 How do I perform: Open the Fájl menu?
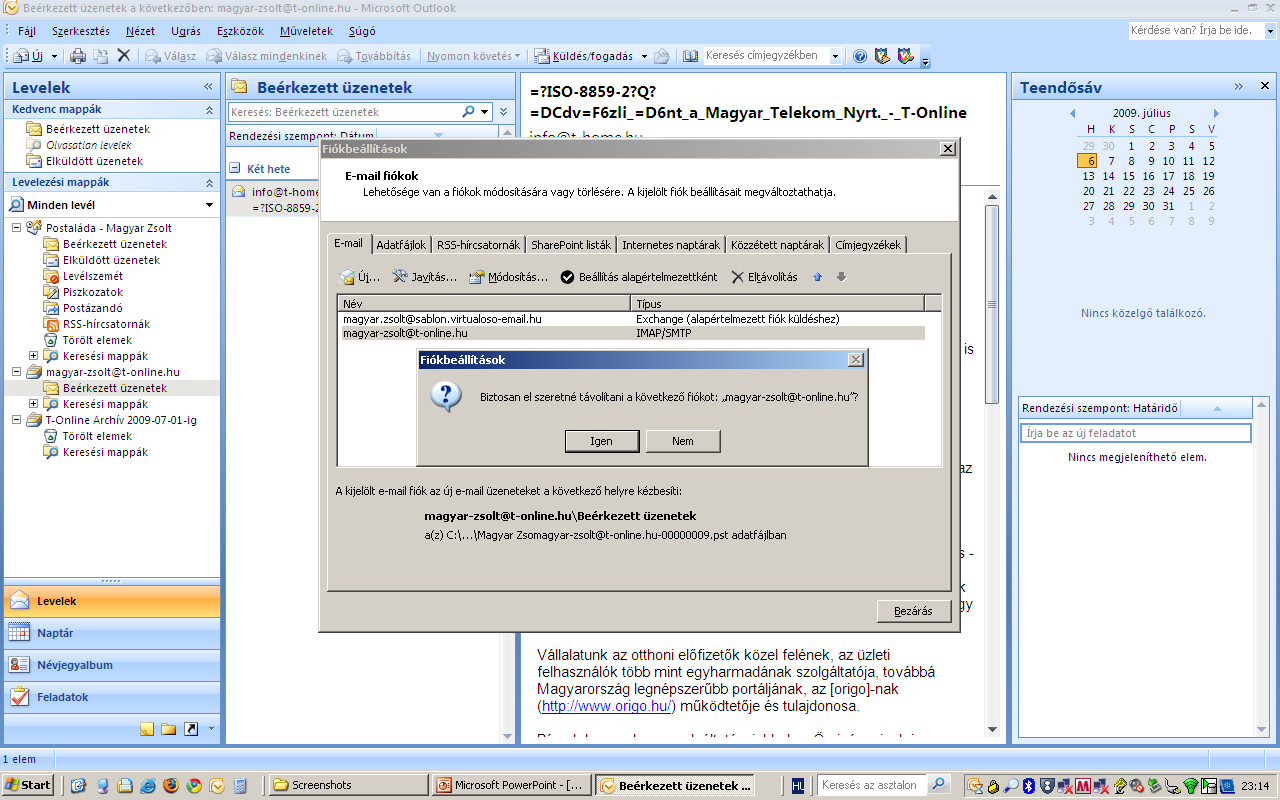(x=27, y=31)
